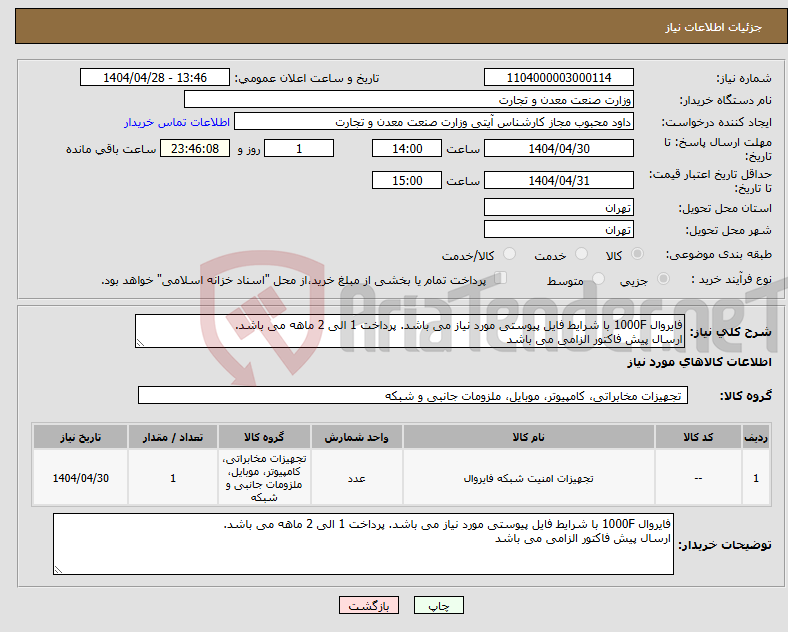The width and height of the screenshot is (788, 632).
Task: Click the unit cell عدد
Action: point(356,478)
